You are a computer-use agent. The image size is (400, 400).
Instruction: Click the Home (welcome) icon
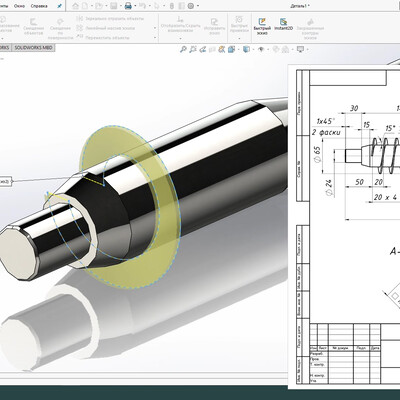(x=75, y=6)
